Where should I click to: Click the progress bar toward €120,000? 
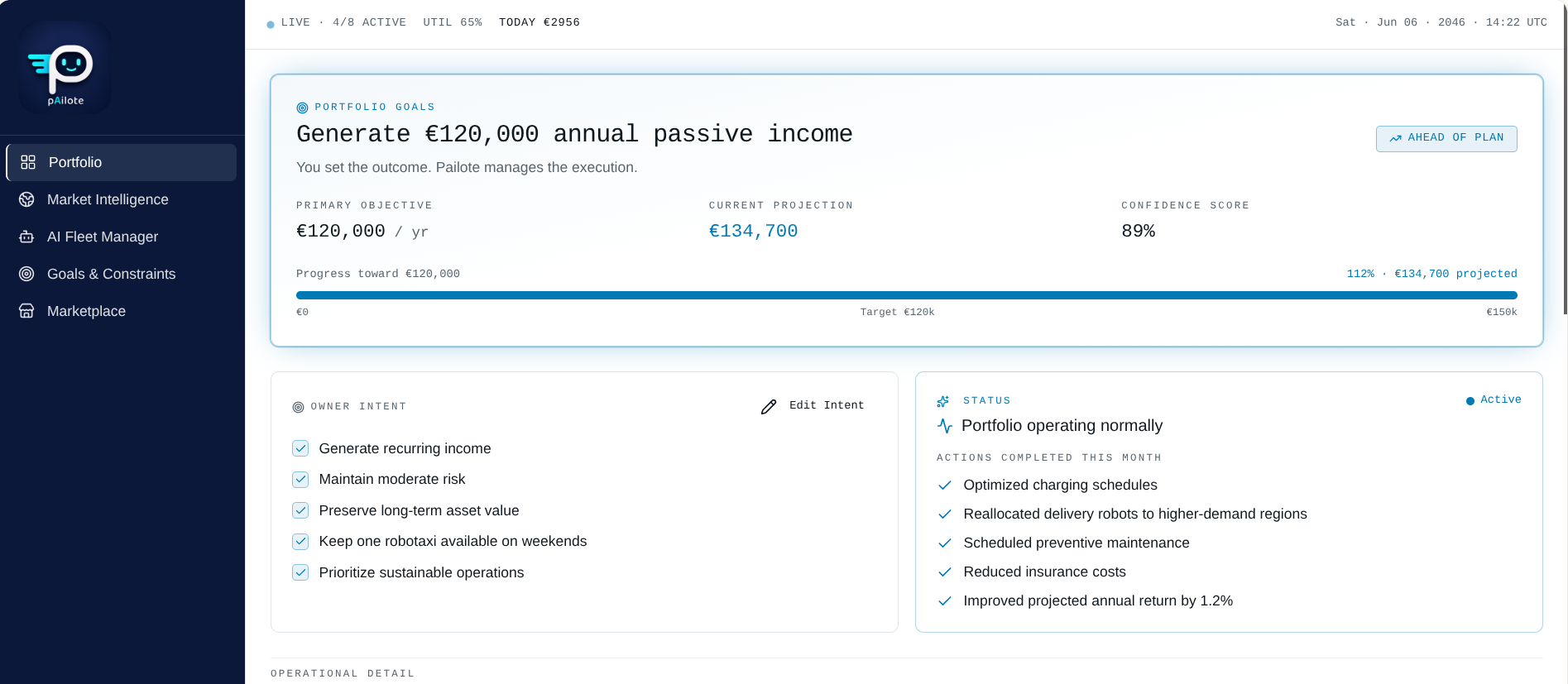tap(907, 295)
